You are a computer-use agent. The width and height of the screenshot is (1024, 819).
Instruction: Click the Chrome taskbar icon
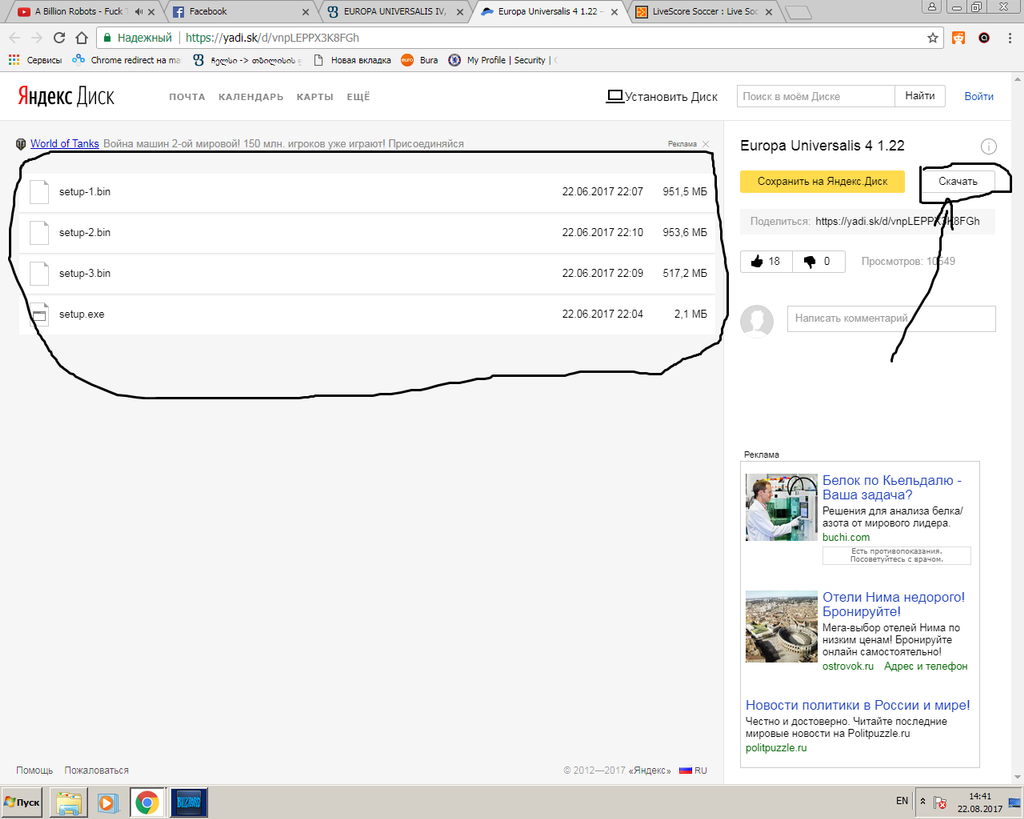coord(148,802)
